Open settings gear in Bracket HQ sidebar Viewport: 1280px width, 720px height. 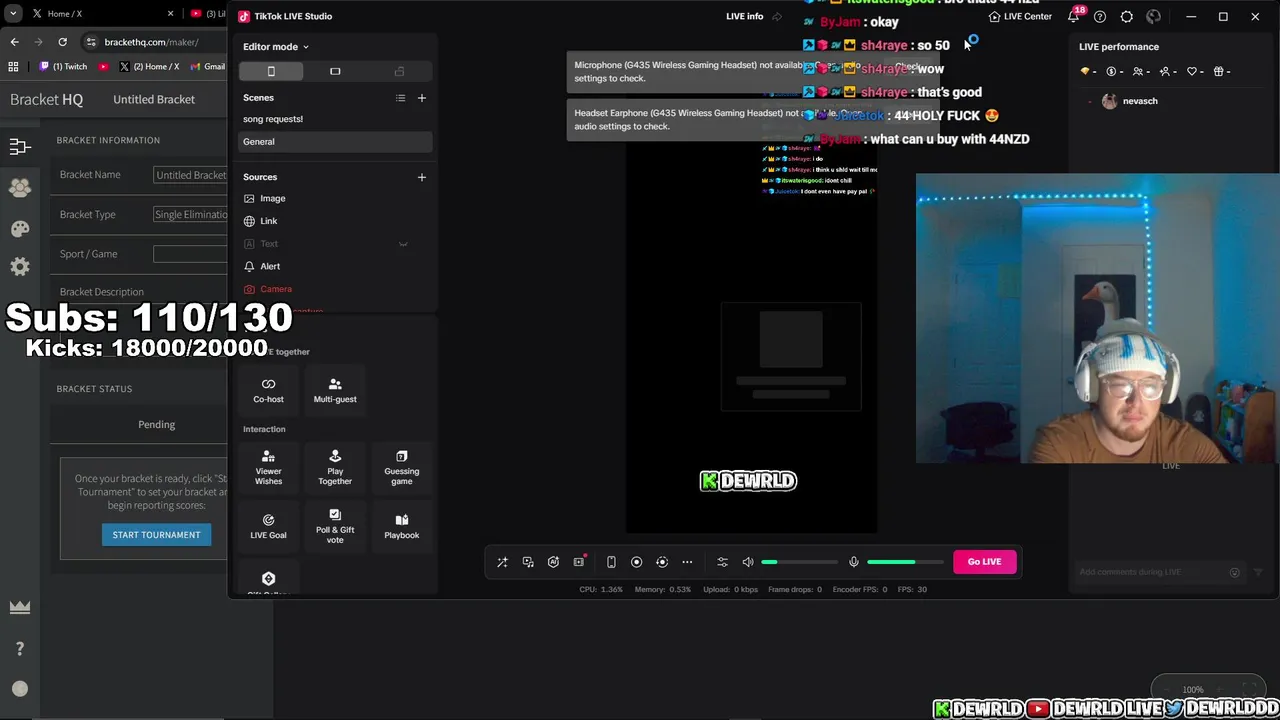point(19,267)
